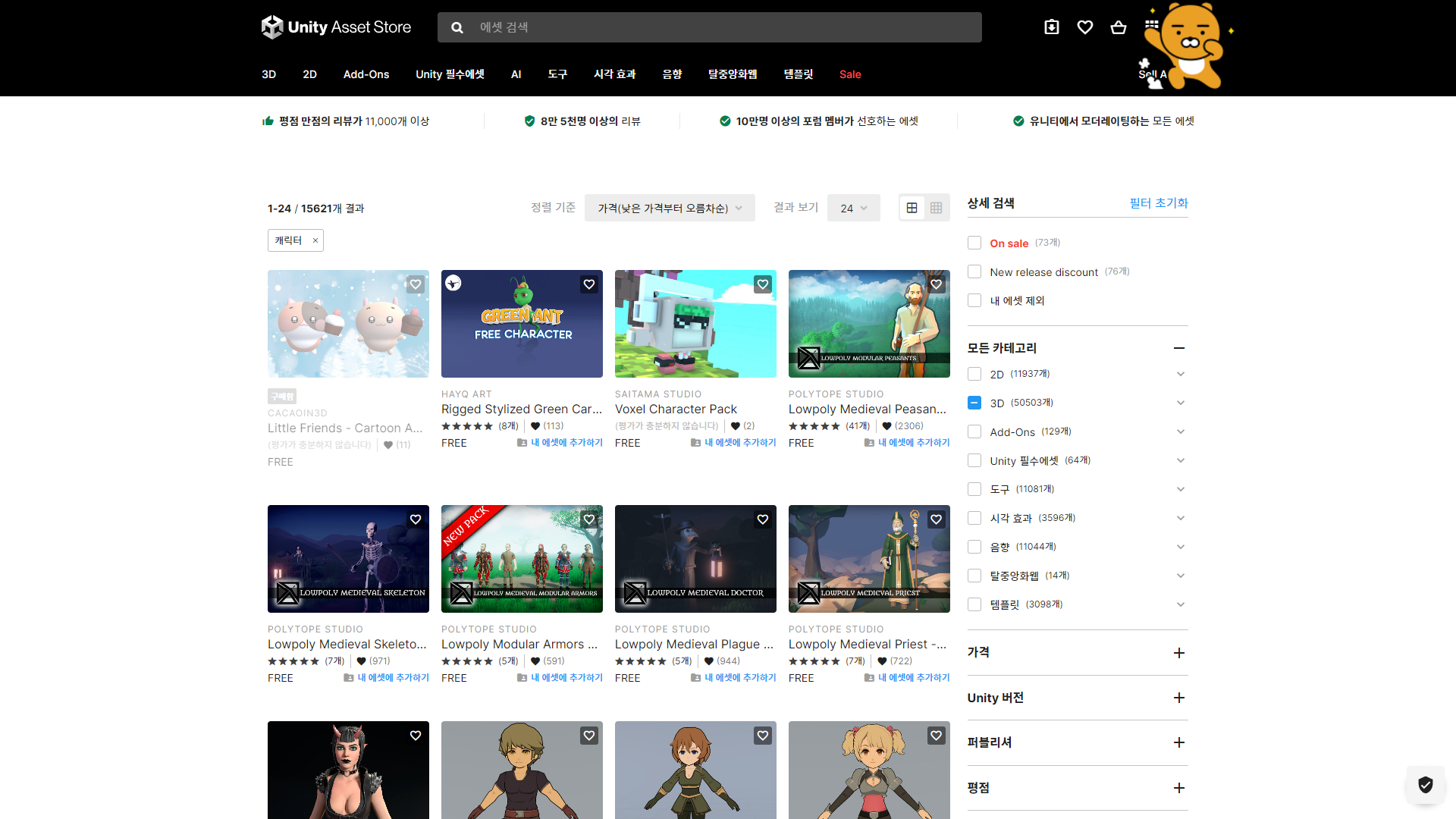Open the results per page dropdown
This screenshot has height=819, width=1456.
pyautogui.click(x=853, y=208)
